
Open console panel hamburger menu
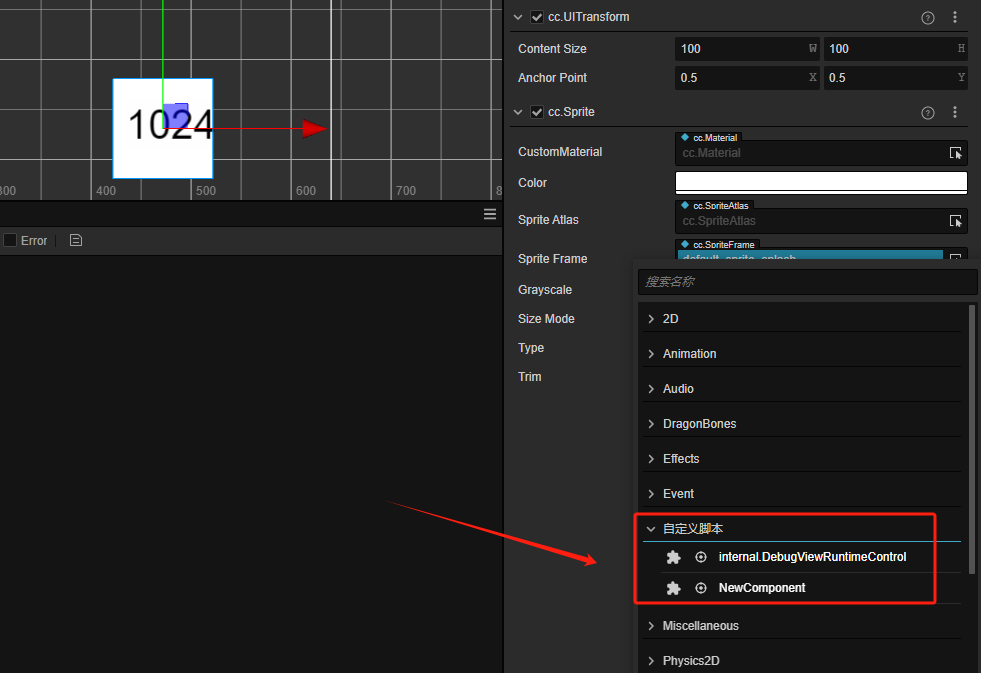pyautogui.click(x=490, y=215)
